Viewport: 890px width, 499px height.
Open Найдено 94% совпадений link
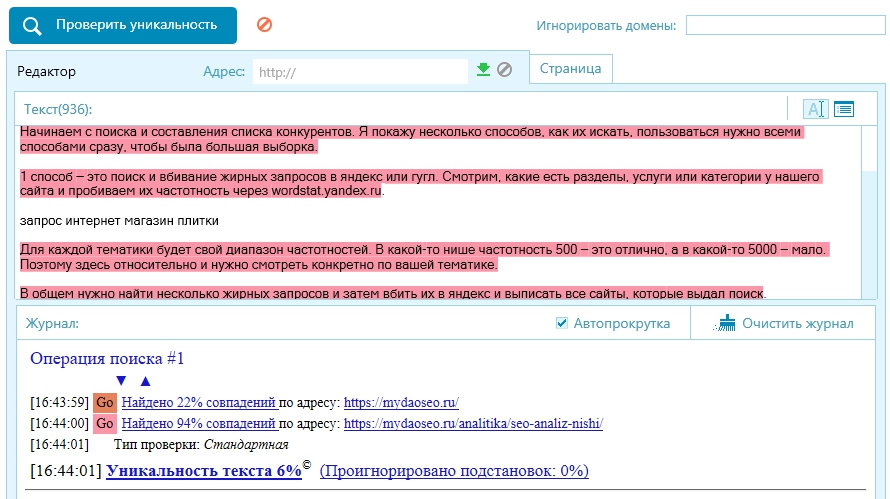(199, 423)
